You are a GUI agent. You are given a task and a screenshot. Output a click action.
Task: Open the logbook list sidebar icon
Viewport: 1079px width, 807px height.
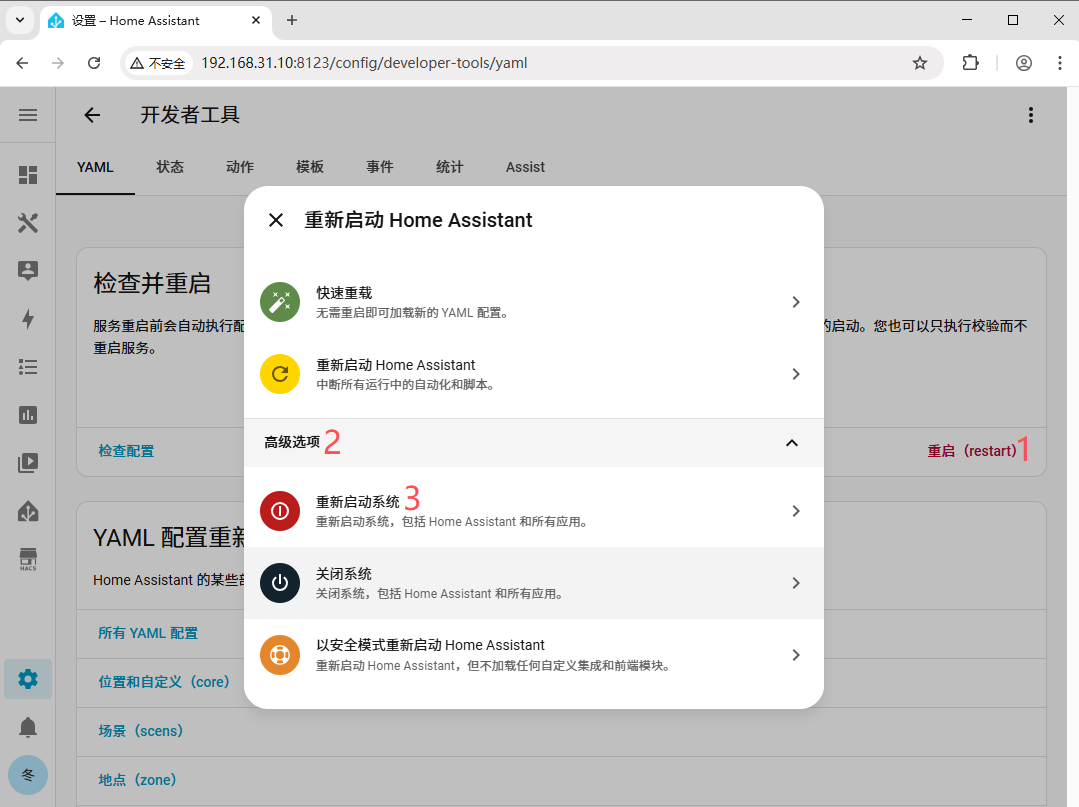28,367
